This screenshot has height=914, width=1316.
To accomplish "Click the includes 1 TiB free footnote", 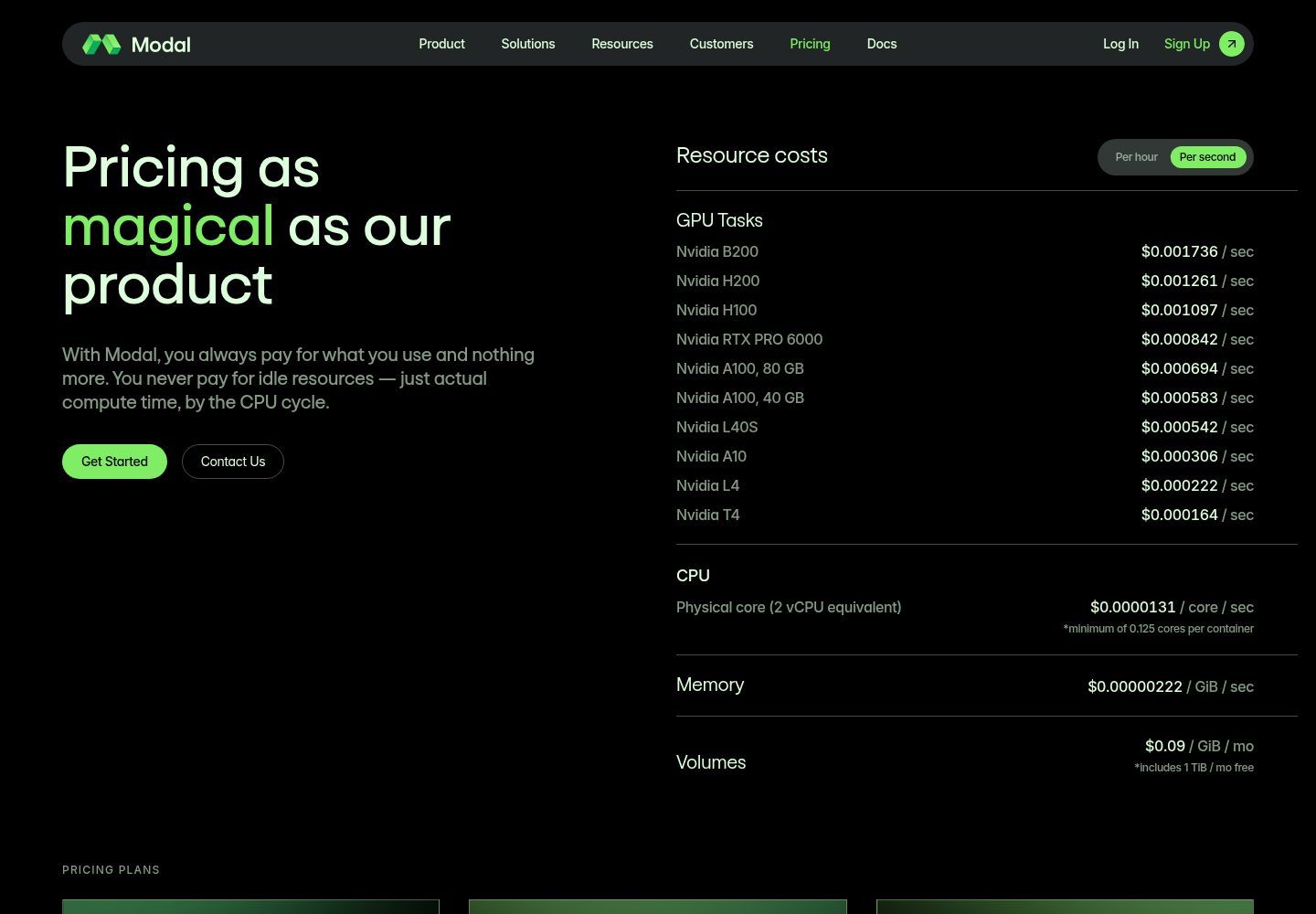I will (x=1194, y=768).
